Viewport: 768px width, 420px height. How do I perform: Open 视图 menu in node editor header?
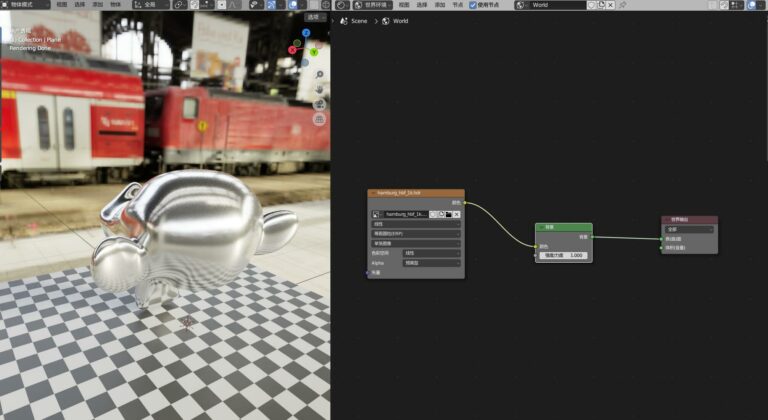click(404, 5)
